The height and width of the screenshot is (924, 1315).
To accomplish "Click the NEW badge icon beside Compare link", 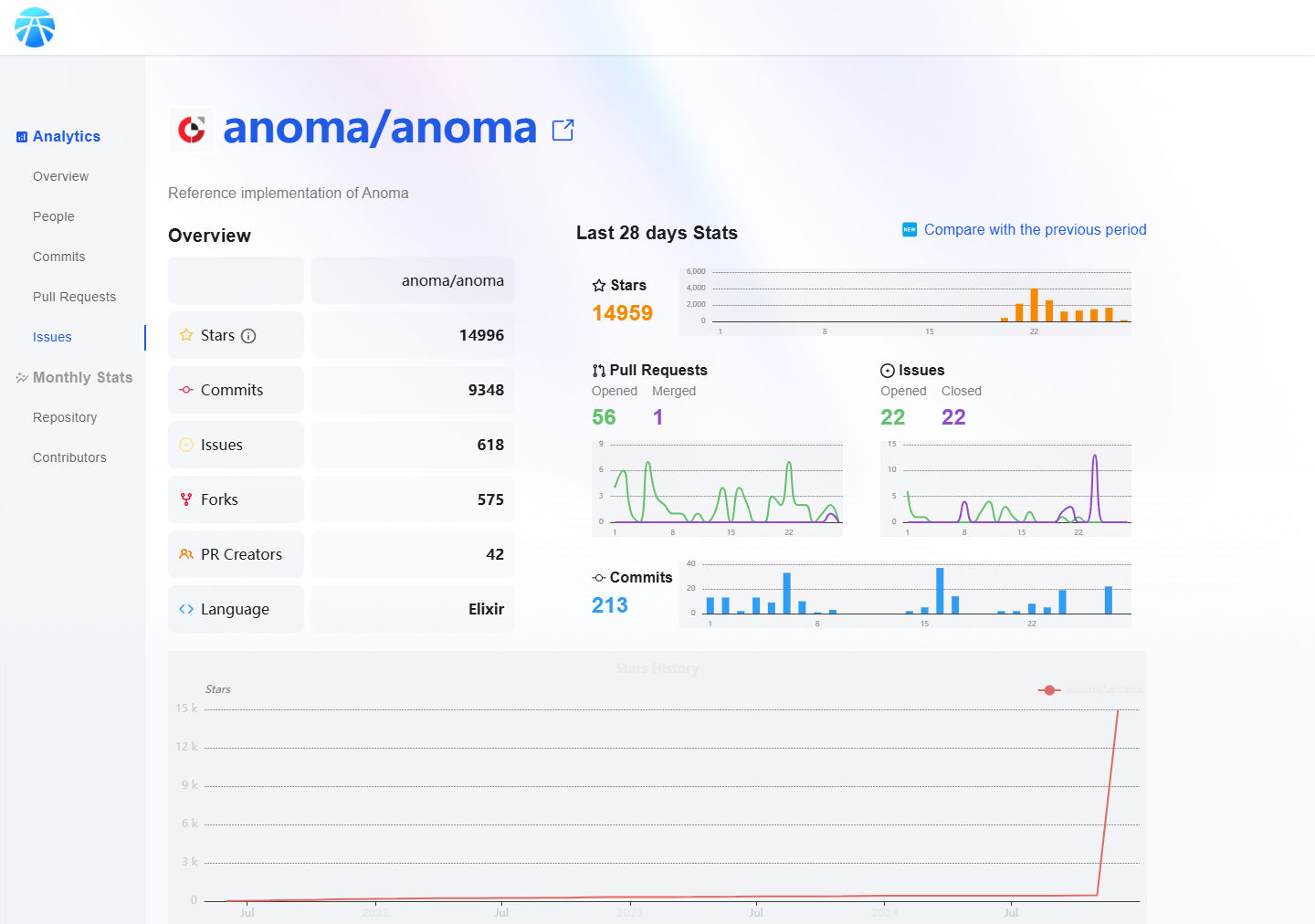I will point(910,229).
